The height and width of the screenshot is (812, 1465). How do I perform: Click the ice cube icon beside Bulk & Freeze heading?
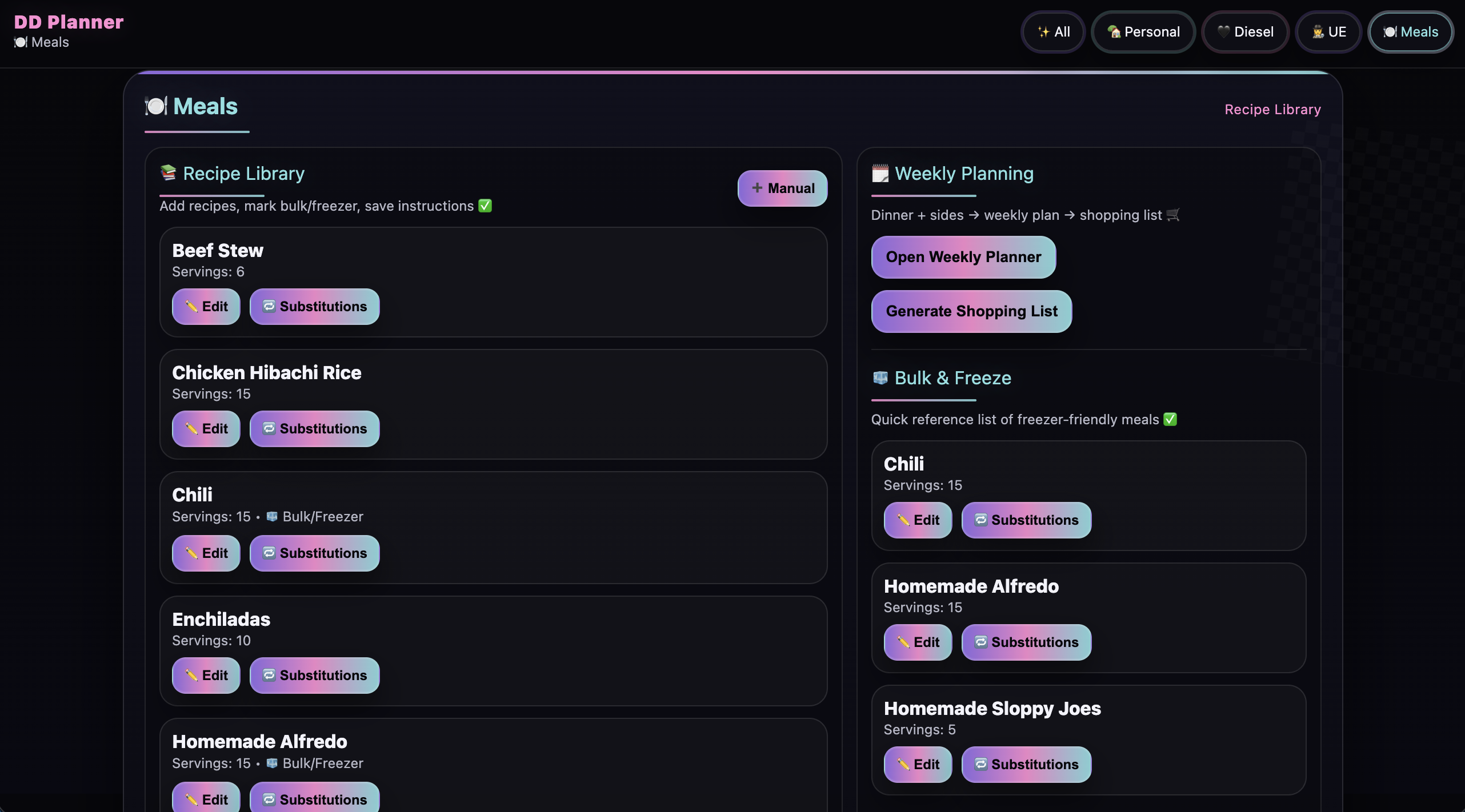tap(880, 377)
